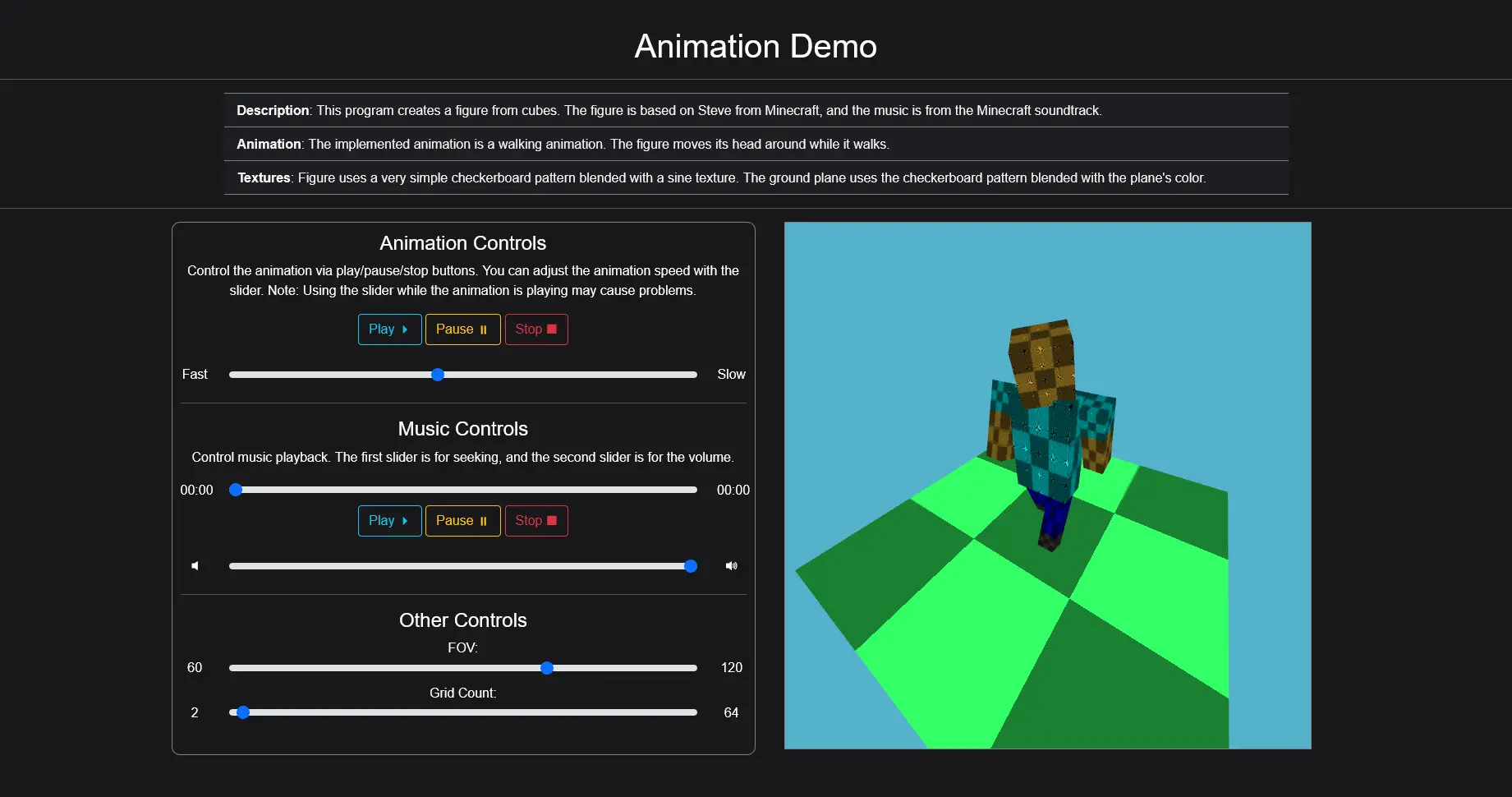This screenshot has height=797, width=1512.
Task: Click the 'Textures' description row
Action: [x=756, y=177]
